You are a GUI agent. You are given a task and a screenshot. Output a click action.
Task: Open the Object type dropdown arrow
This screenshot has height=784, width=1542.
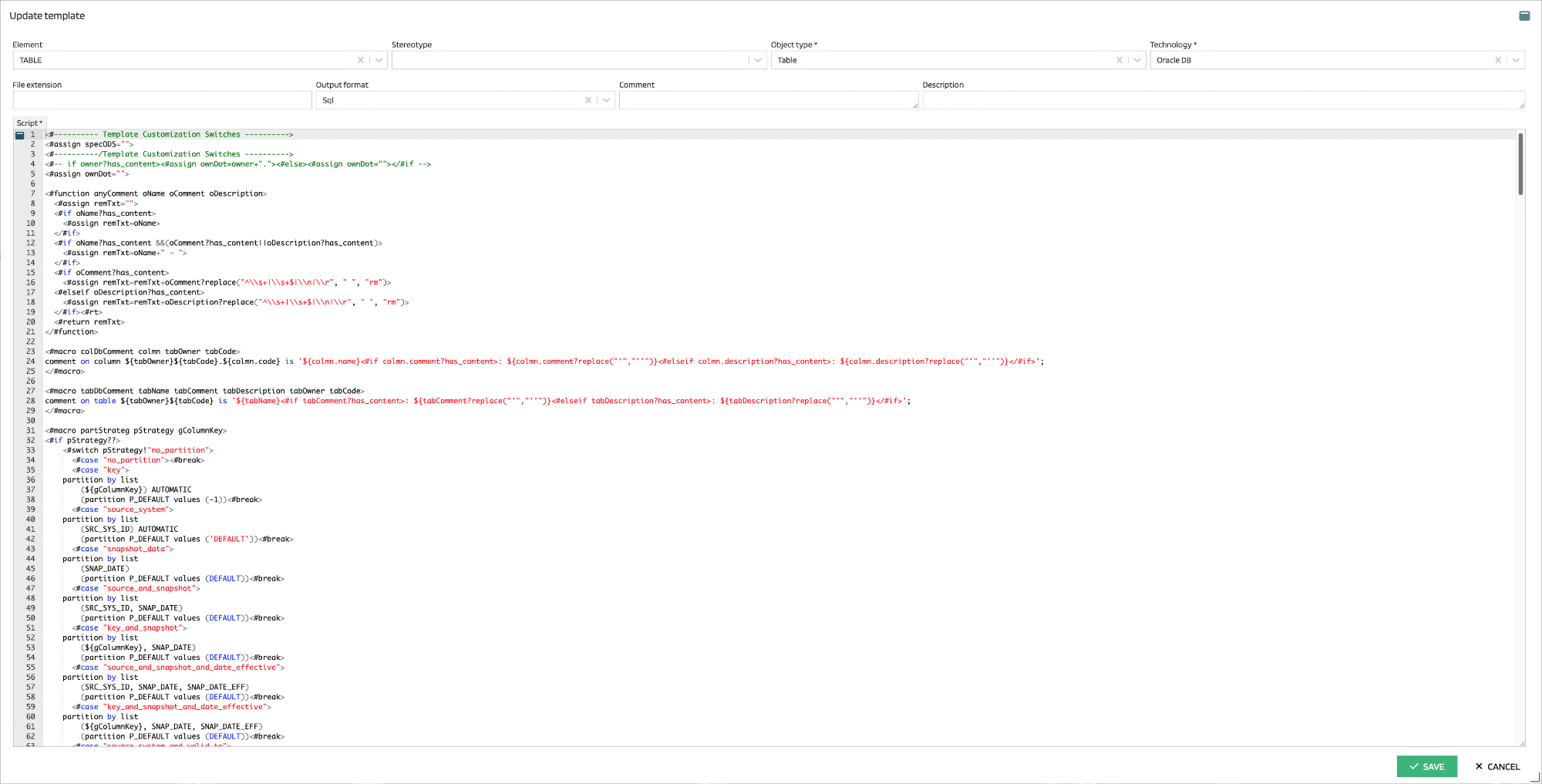[1137, 60]
